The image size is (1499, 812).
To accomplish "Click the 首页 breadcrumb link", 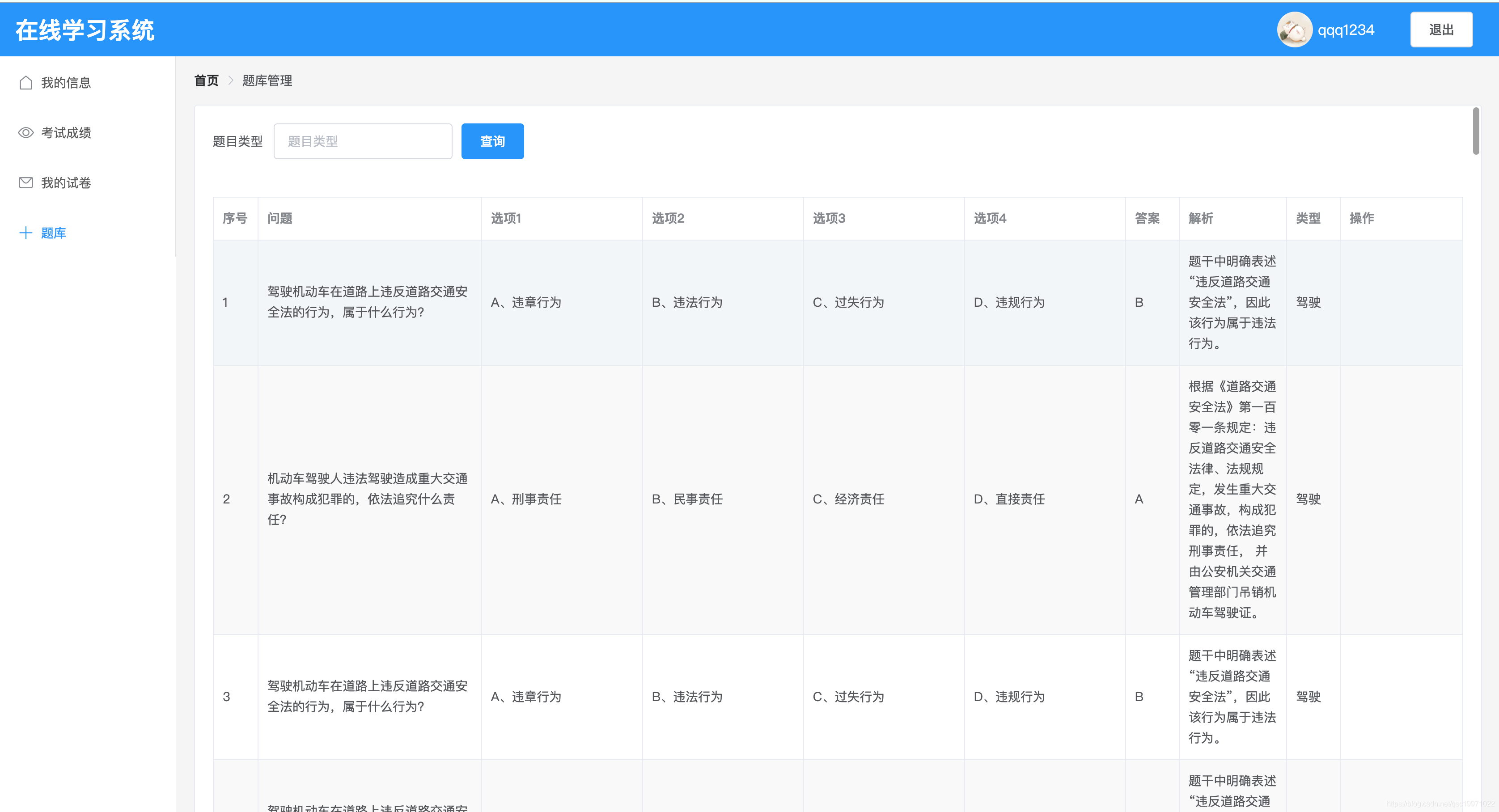I will tap(206, 80).
